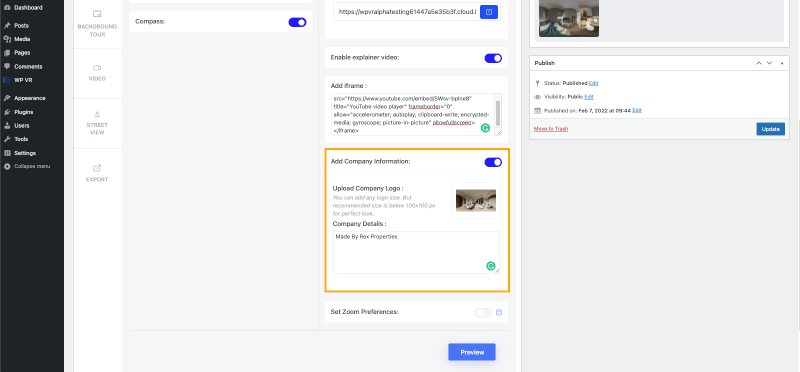Click the Media camera icon

tap(7, 39)
